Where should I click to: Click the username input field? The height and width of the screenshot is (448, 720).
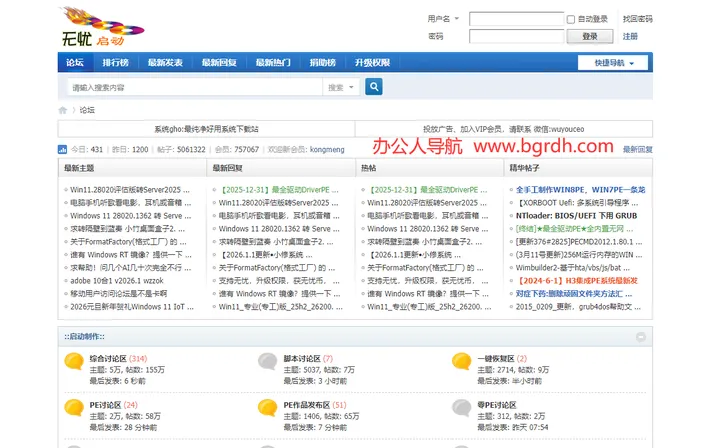tap(516, 19)
